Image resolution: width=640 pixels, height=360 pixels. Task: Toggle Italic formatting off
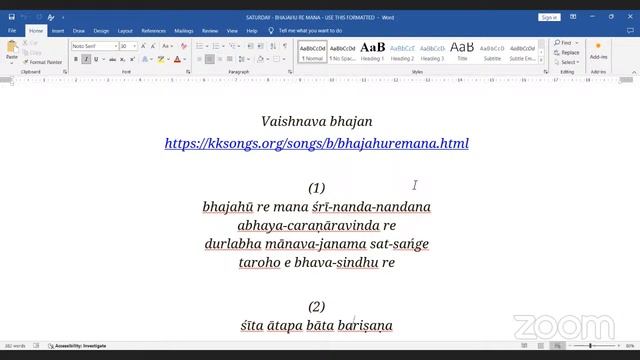86,60
